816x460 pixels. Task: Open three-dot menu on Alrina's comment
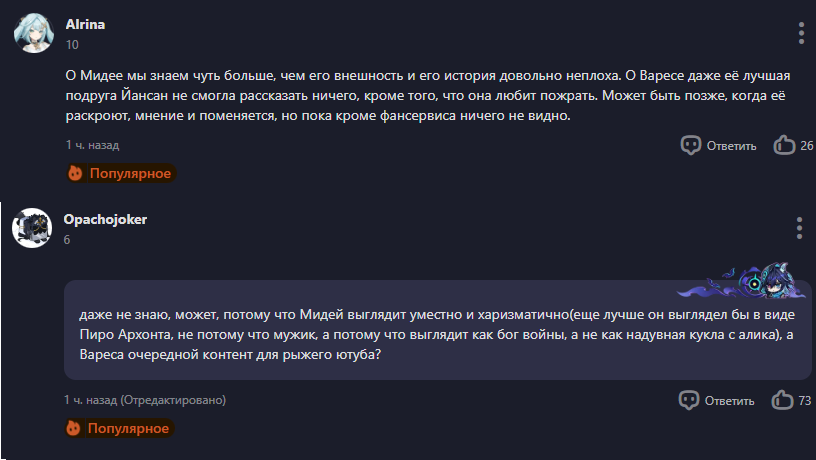pos(801,33)
